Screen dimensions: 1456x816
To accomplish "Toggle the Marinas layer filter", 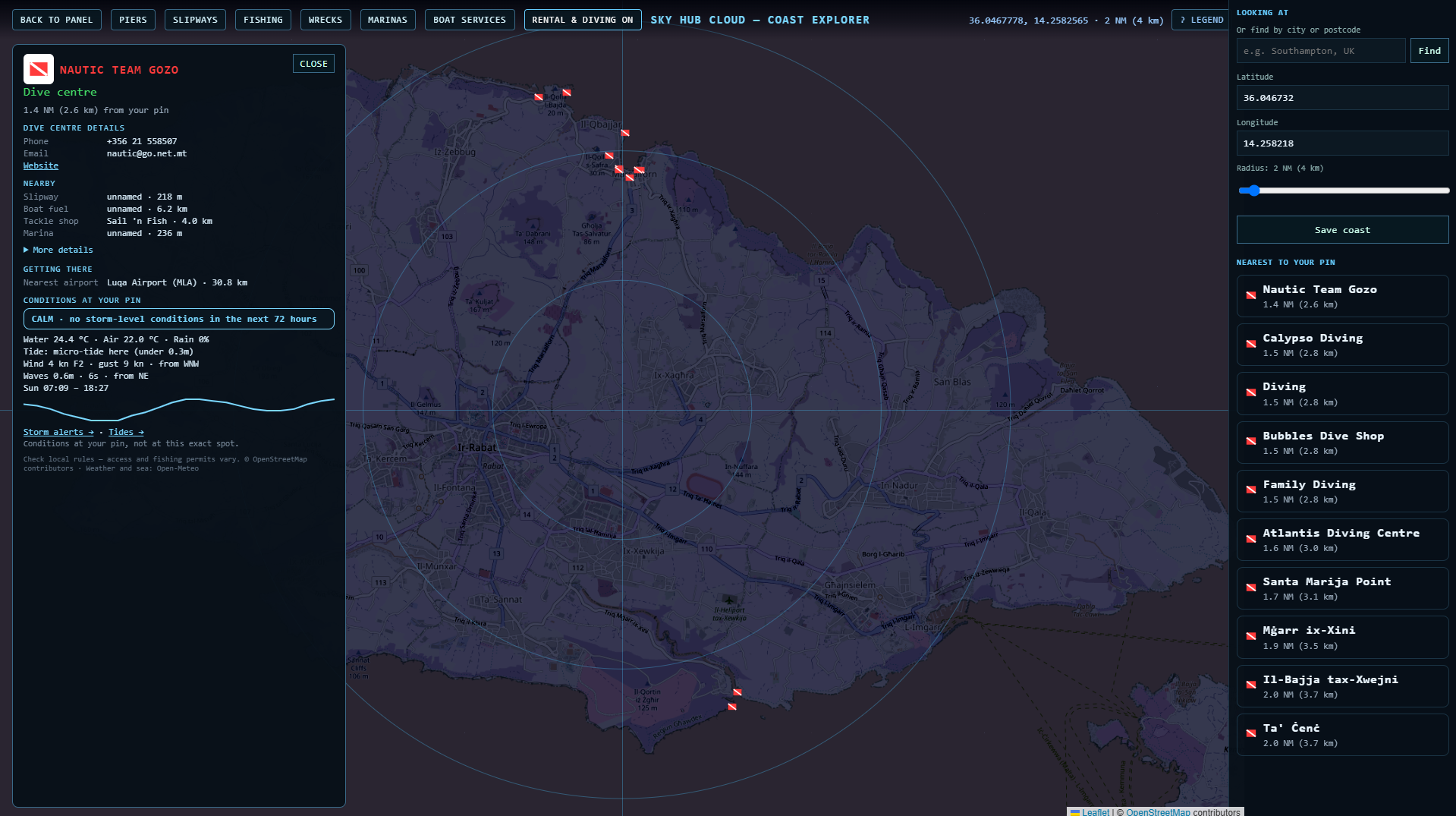I will tap(388, 20).
